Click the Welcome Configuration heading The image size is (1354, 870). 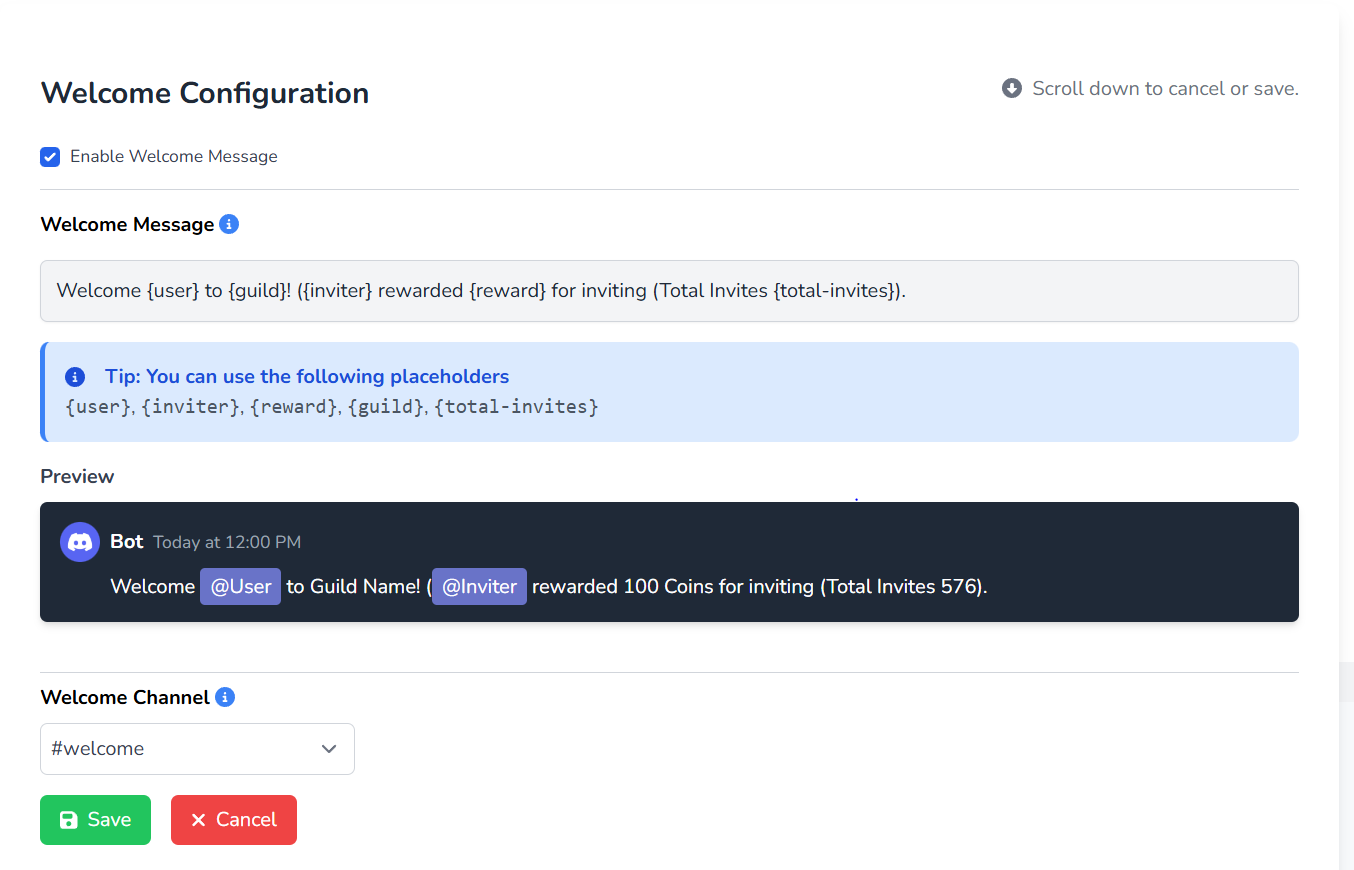[x=205, y=93]
